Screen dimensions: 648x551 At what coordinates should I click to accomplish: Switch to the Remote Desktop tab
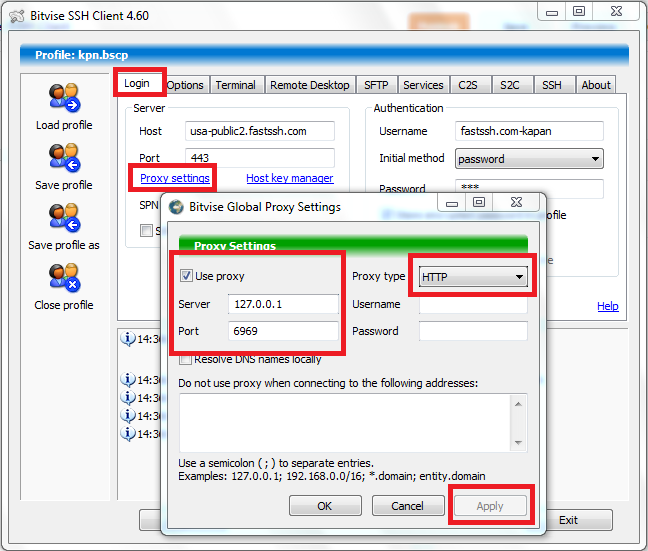[x=310, y=85]
